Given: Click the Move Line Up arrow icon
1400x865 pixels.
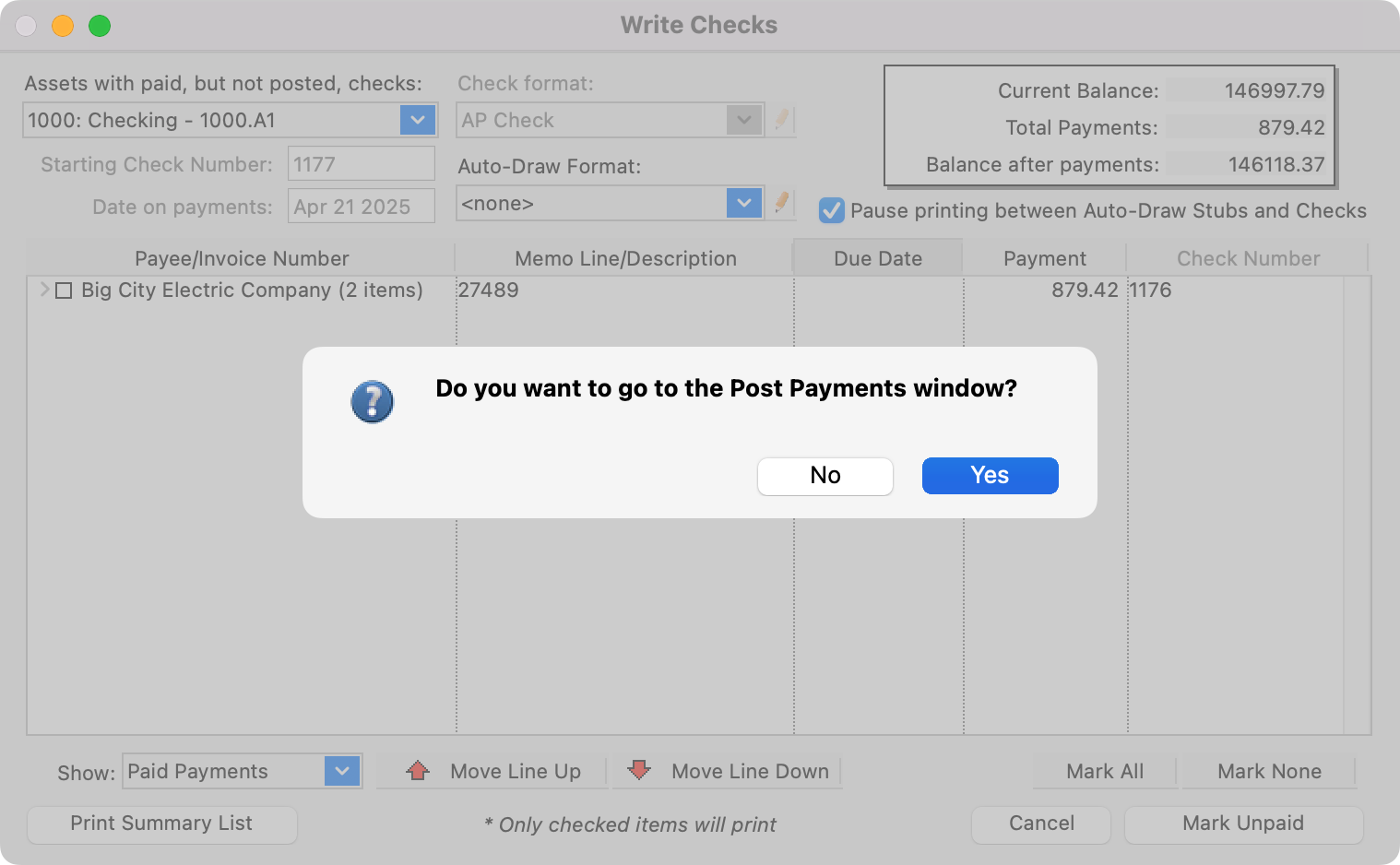Looking at the screenshot, I should coord(418,770).
